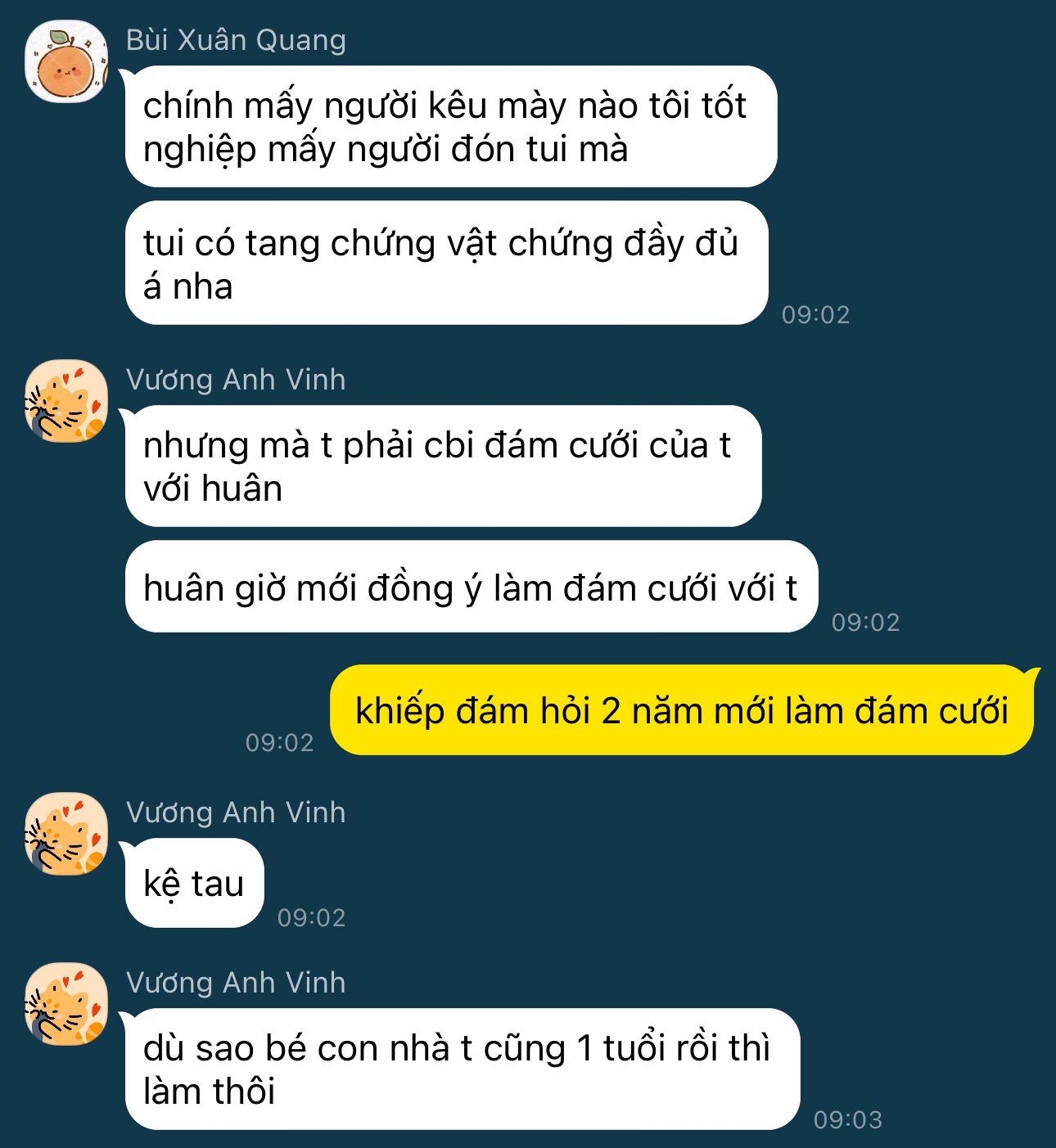Tap 09:02 timestamp beside yellow bubble
Viewport: 1056px width, 1148px height.
[x=280, y=742]
